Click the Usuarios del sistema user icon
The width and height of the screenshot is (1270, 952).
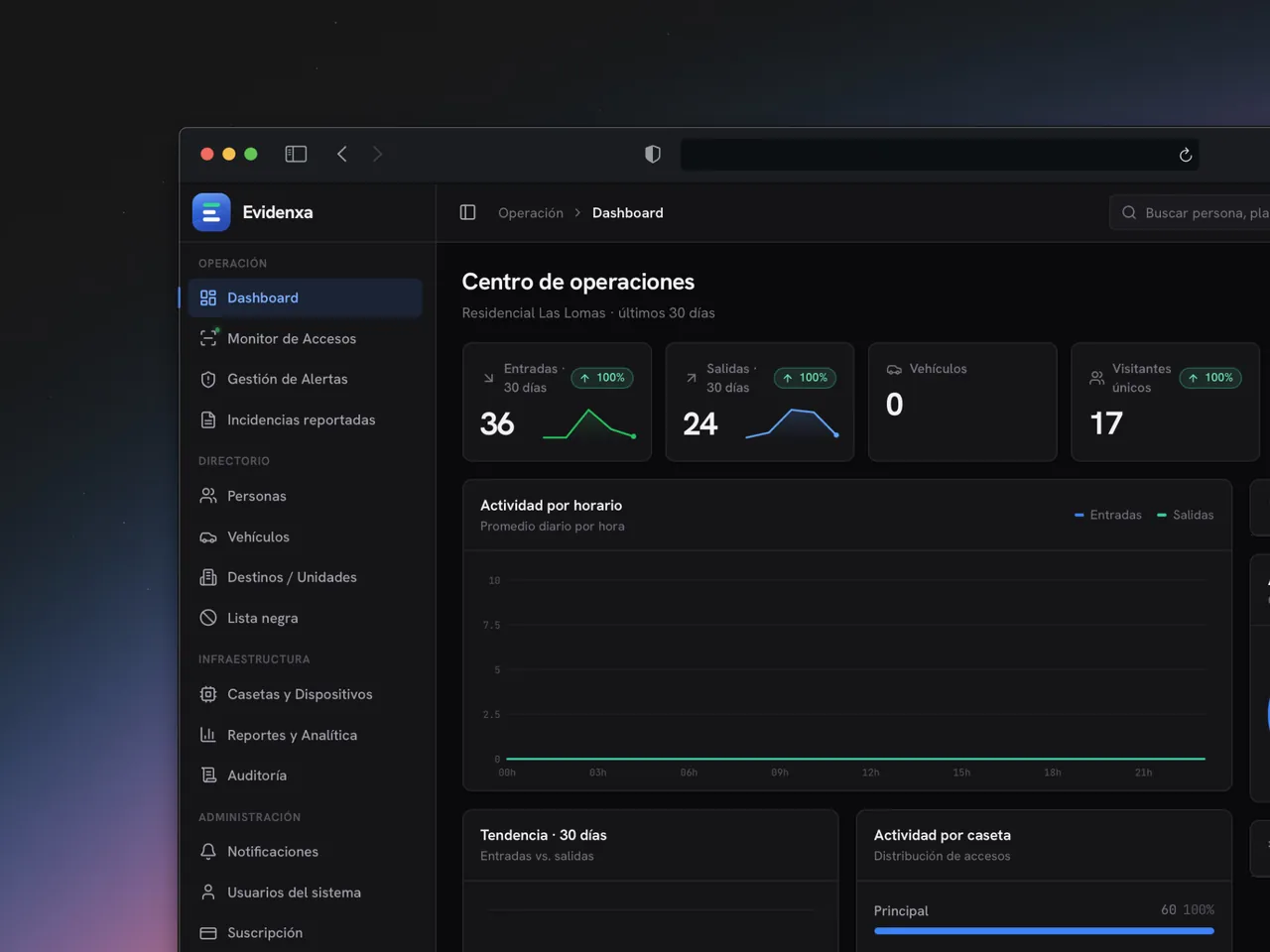point(208,892)
